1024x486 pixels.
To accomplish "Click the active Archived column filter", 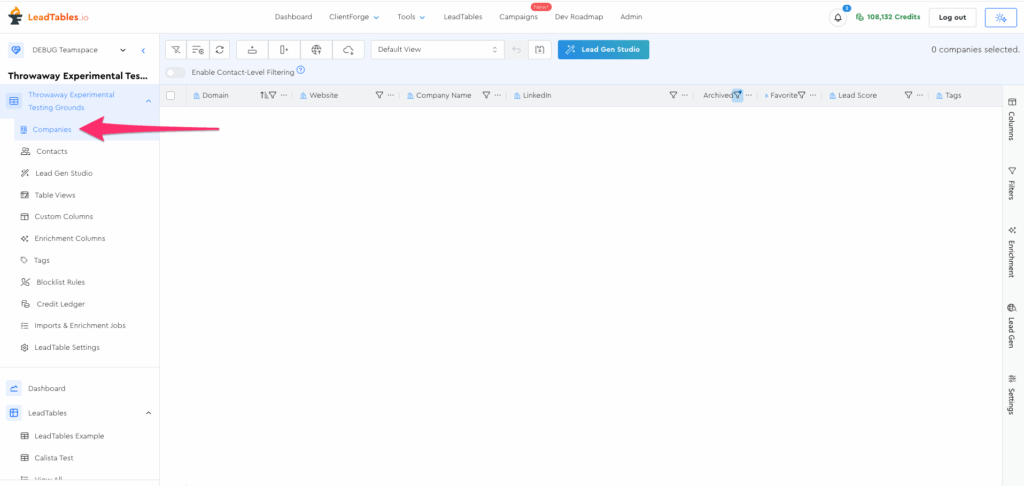I will coord(737,95).
